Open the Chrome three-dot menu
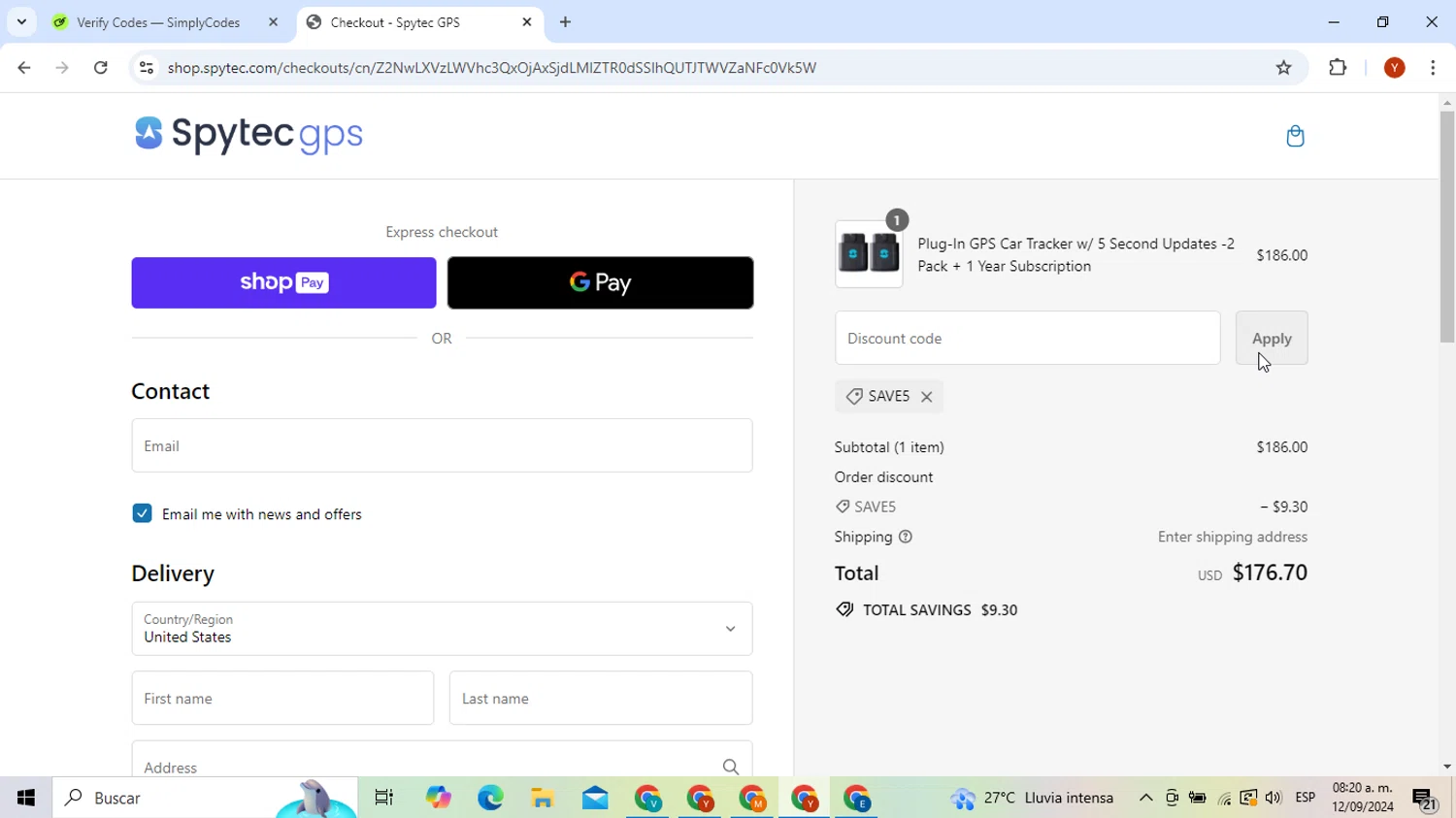 [x=1433, y=68]
